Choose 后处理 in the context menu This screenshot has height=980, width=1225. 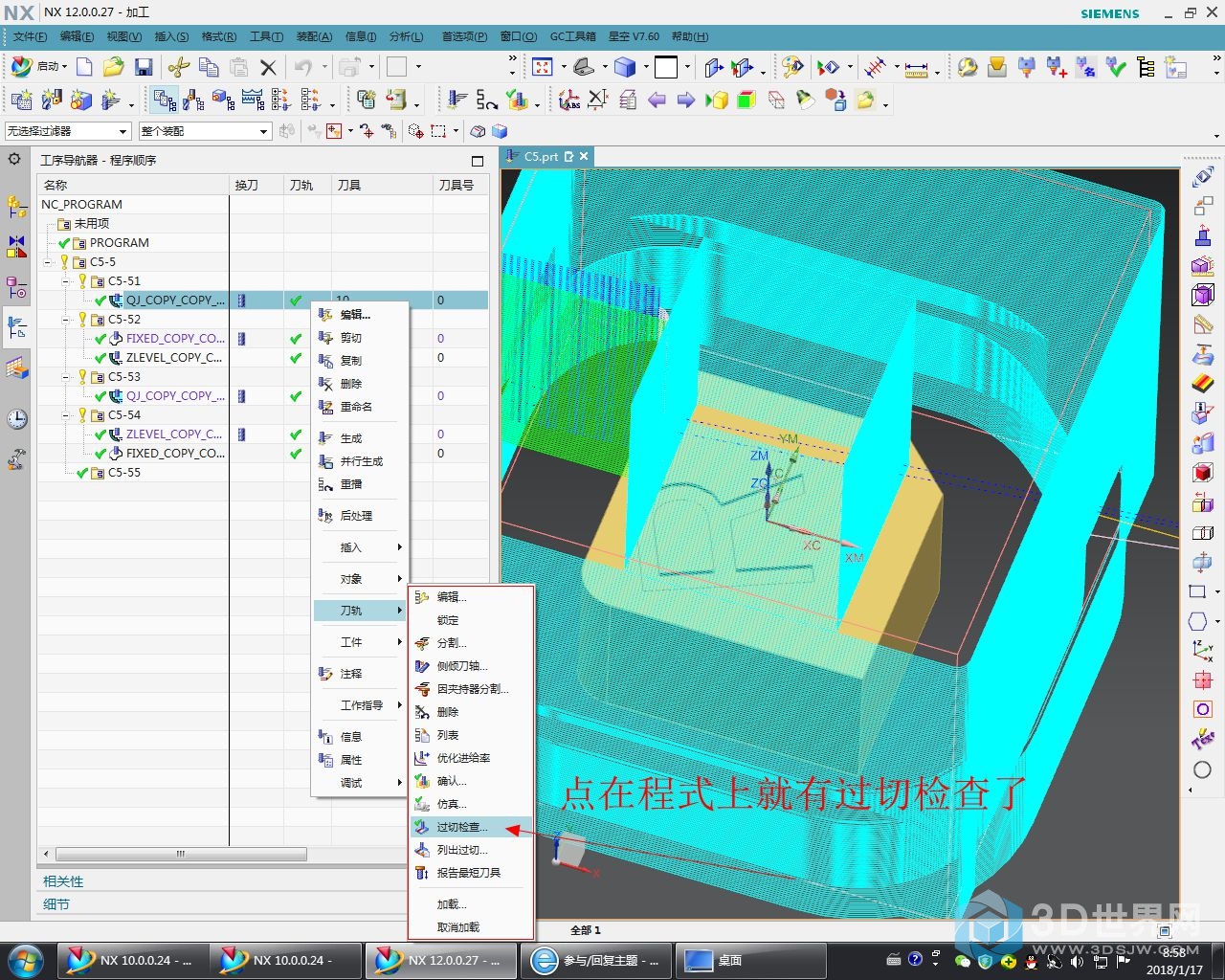[x=360, y=516]
